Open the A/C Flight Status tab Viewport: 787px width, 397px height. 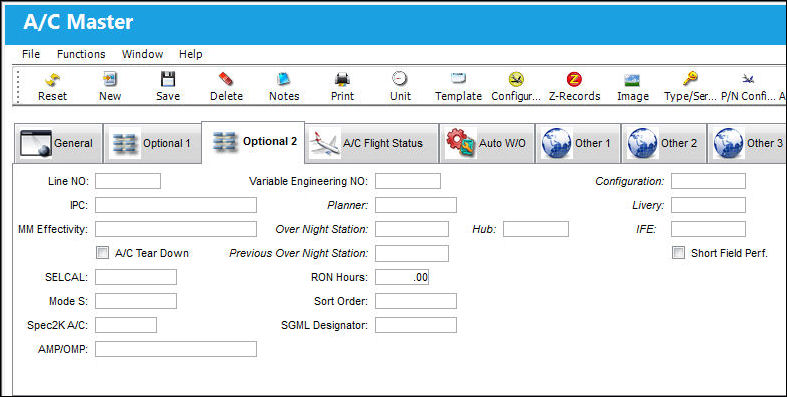point(371,144)
